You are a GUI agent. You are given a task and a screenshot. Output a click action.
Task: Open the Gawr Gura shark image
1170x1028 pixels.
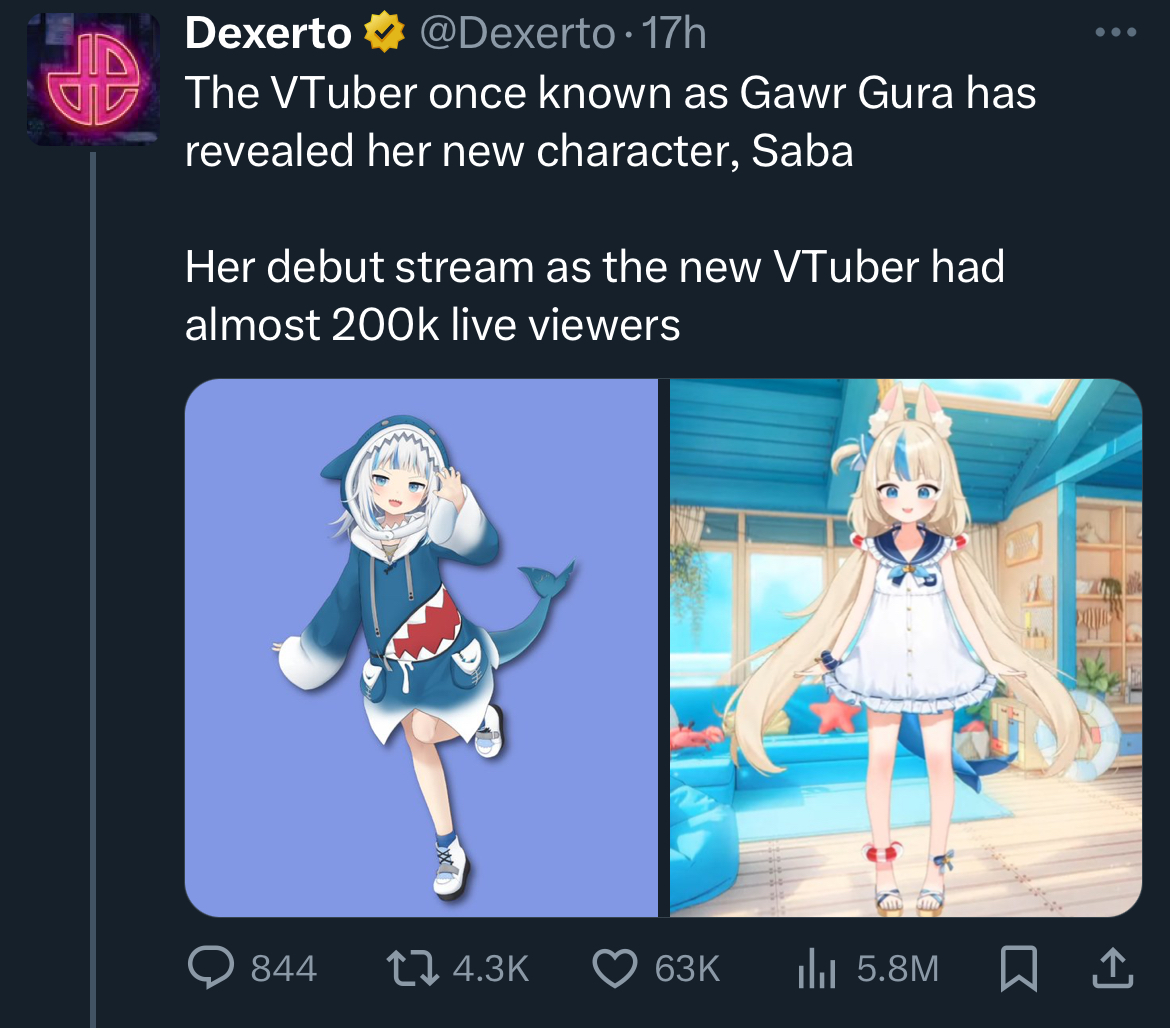[x=422, y=648]
